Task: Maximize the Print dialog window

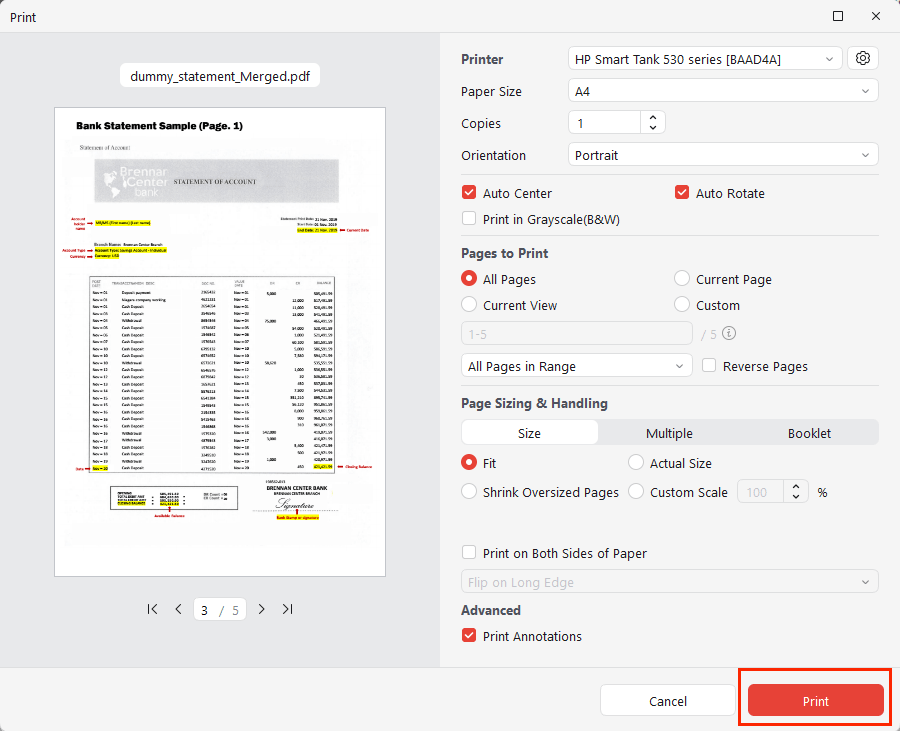Action: click(838, 16)
